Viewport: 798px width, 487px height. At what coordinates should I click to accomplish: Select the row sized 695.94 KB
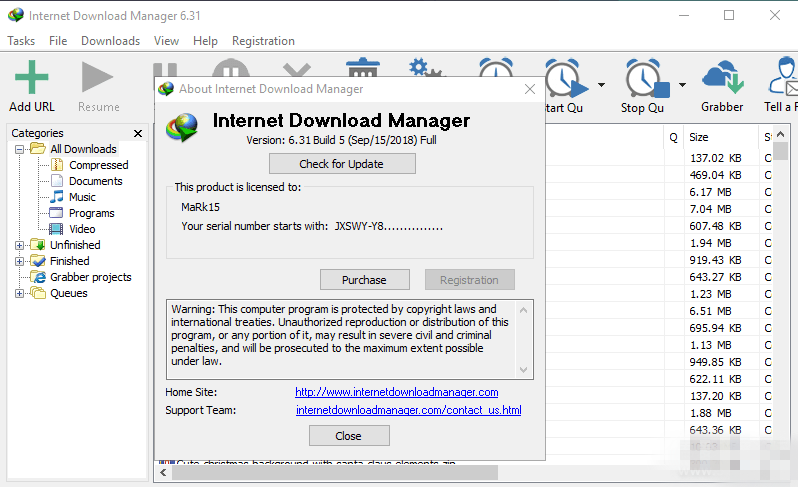pyautogui.click(x=715, y=328)
